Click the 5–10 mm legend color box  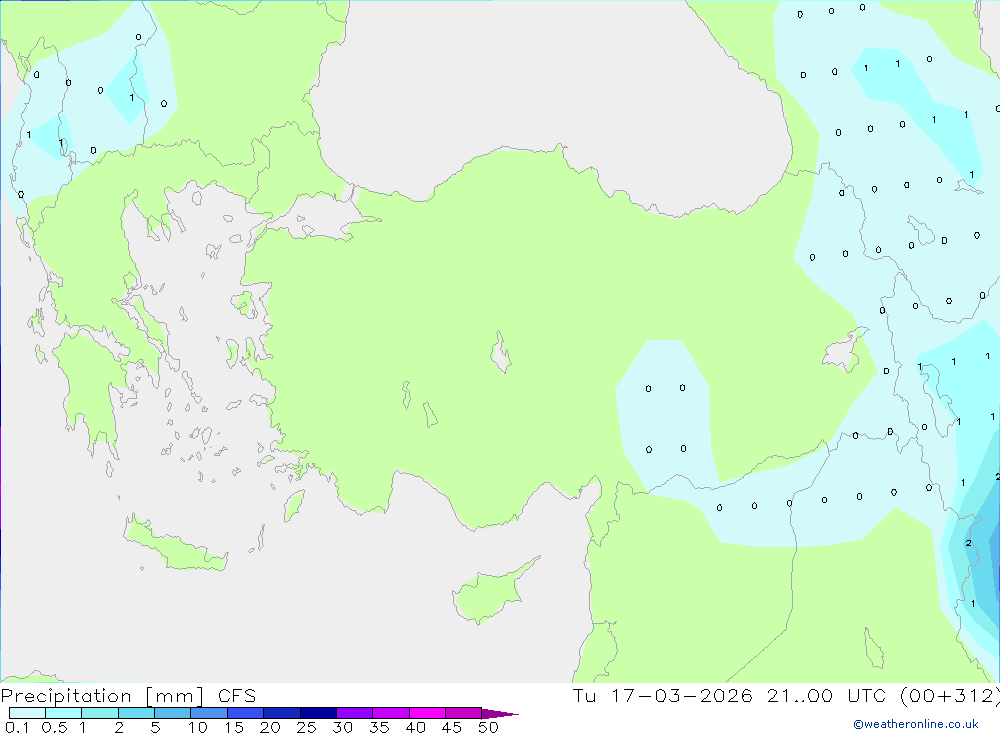(172, 713)
